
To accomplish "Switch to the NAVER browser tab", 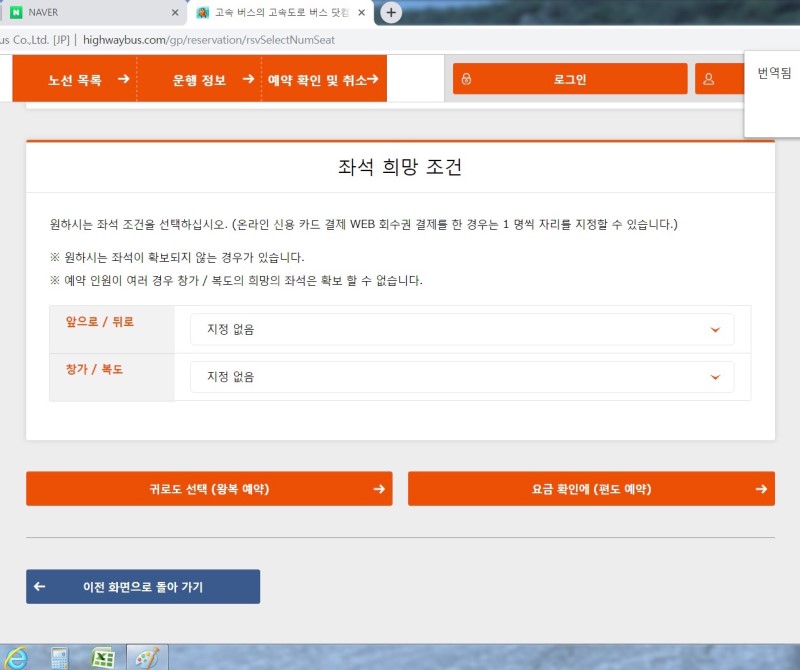I will 92,12.
